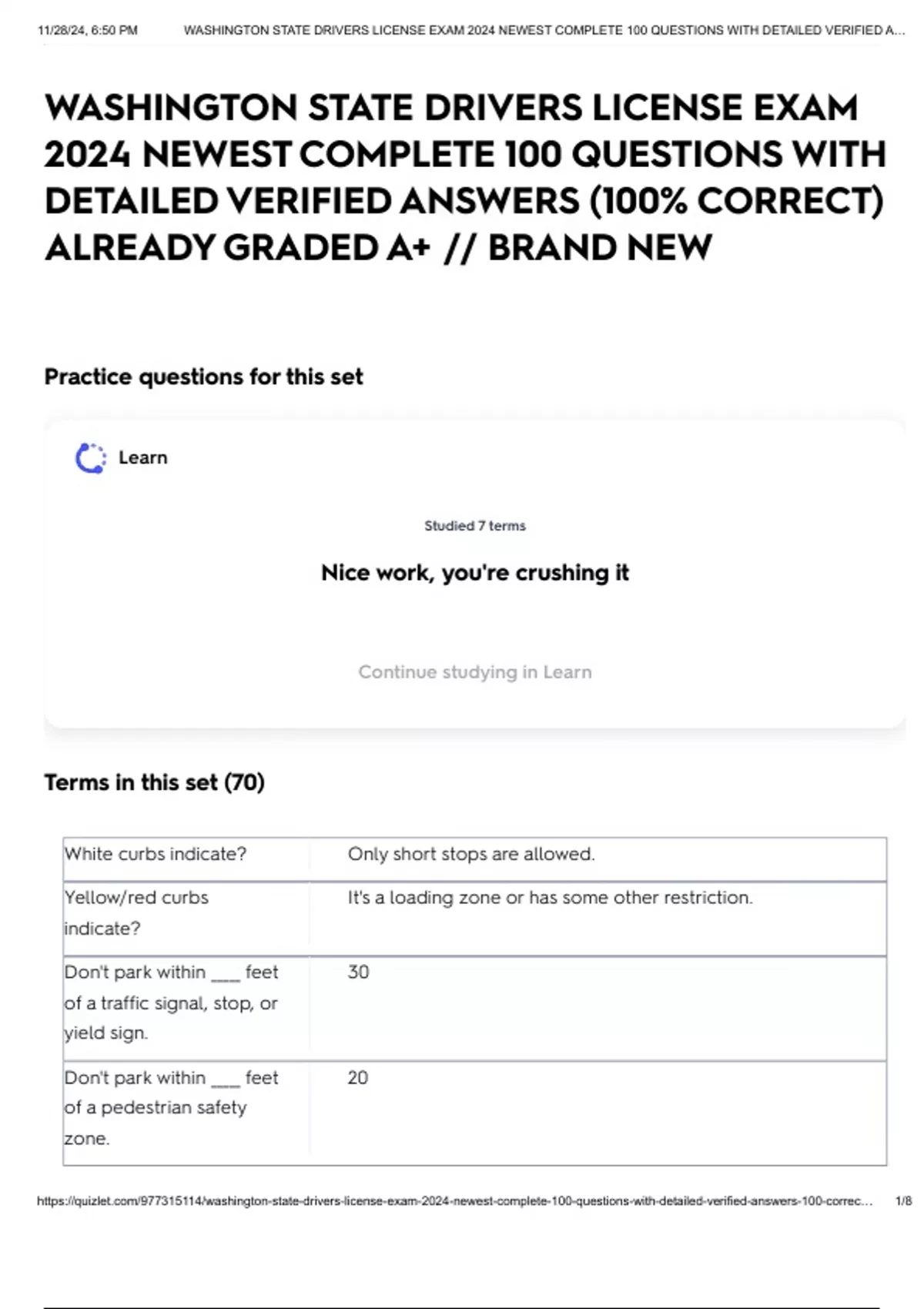Click the page header document title text
This screenshot has width=924, height=1309.
click(544, 31)
